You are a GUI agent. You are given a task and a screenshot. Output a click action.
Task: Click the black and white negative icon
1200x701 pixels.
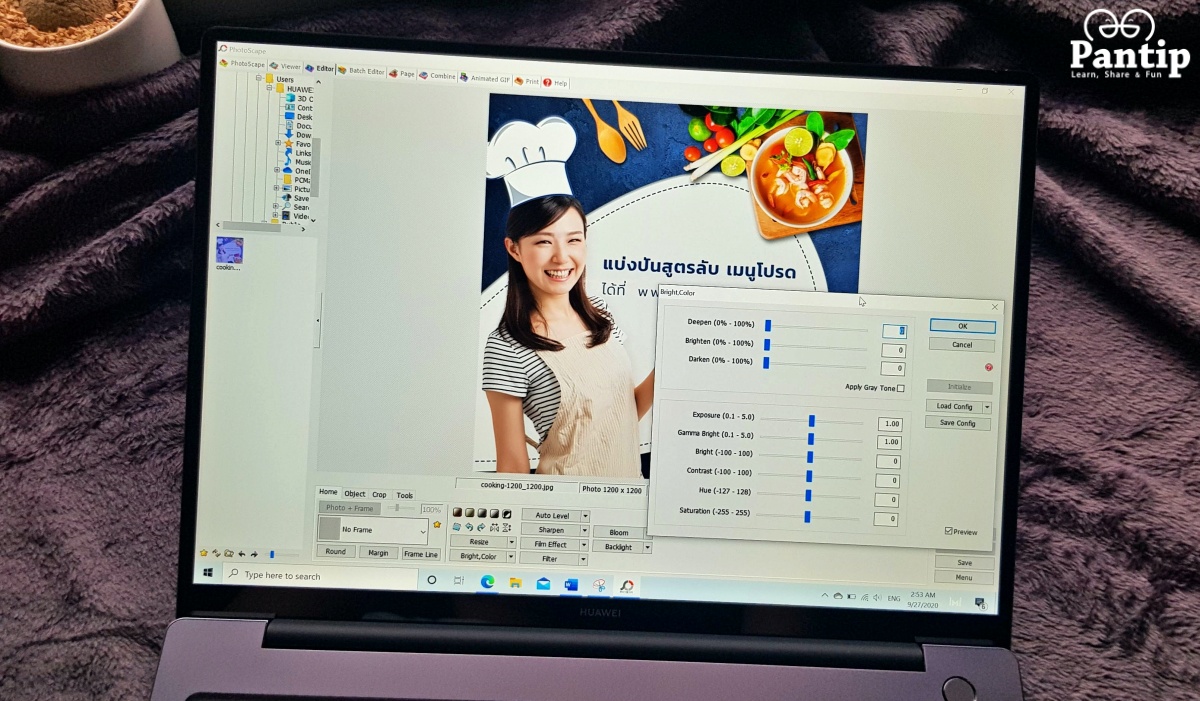(x=507, y=513)
